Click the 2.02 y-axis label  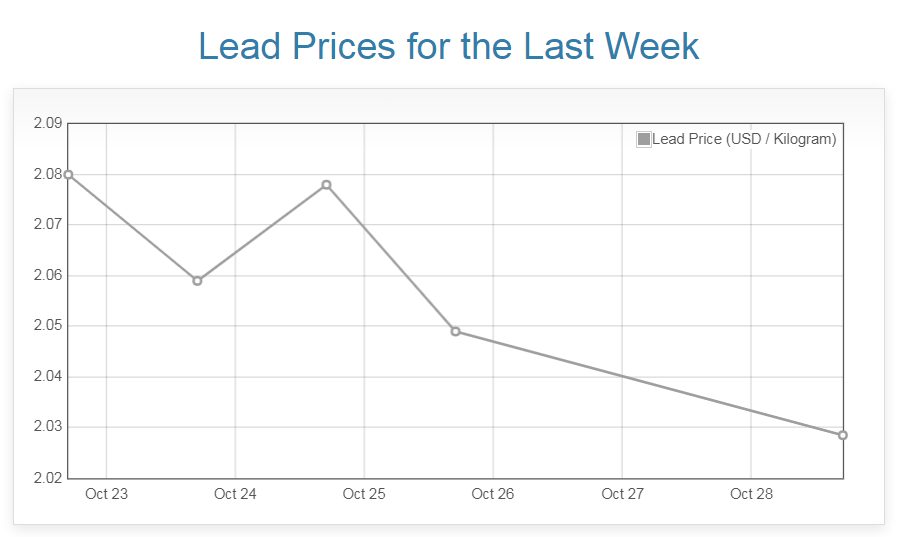click(48, 478)
